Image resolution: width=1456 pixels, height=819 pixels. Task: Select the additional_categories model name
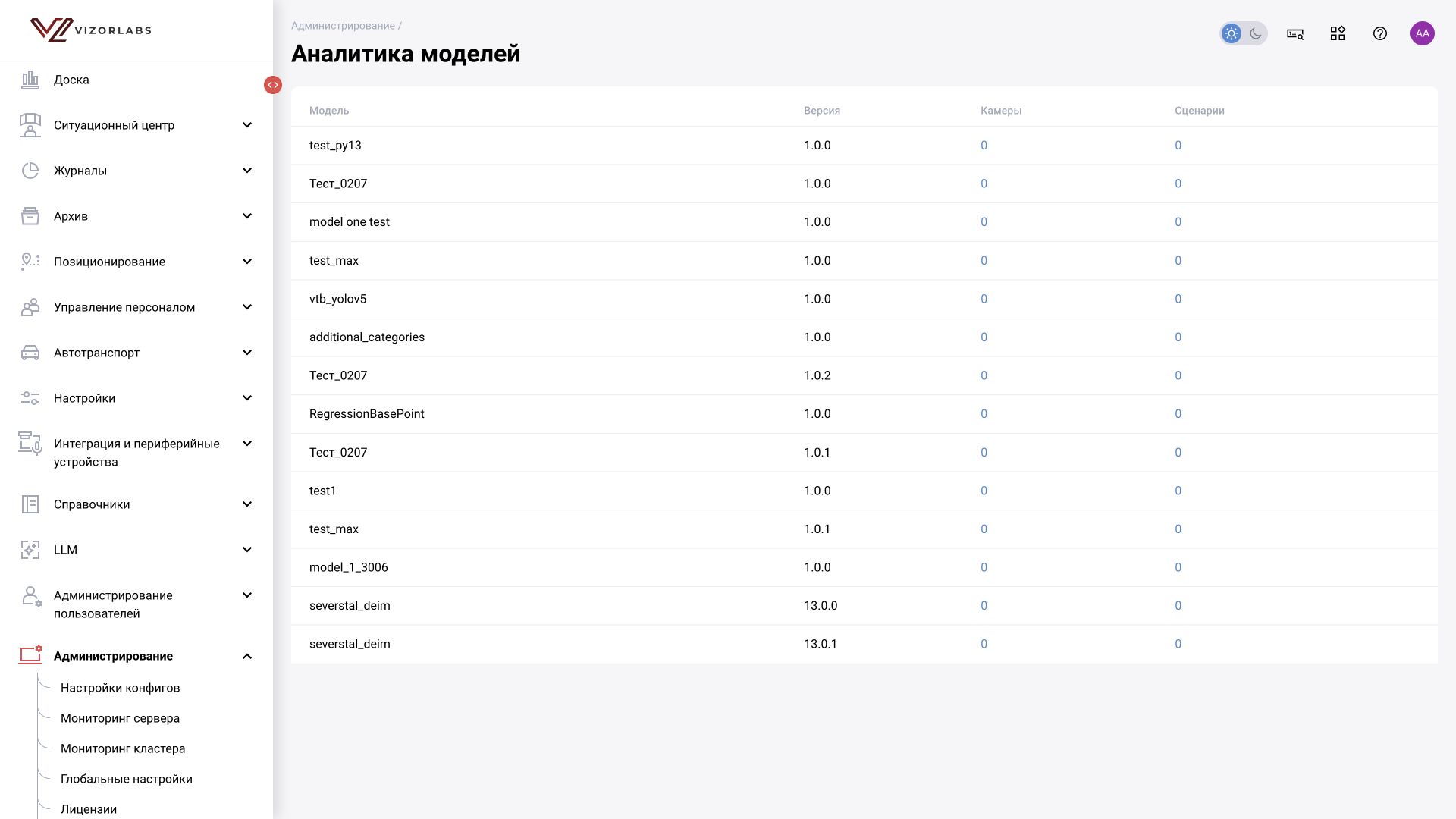click(x=367, y=337)
